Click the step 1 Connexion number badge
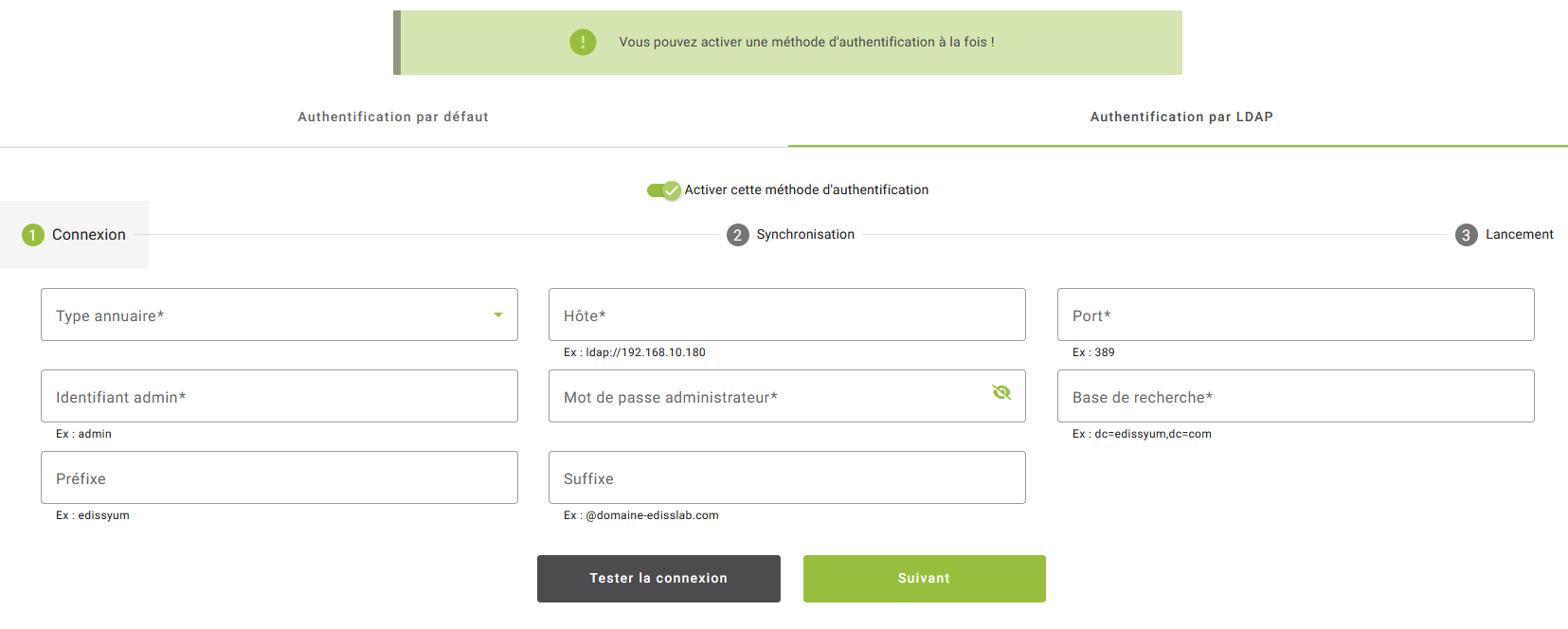This screenshot has height=629, width=1568. click(33, 235)
